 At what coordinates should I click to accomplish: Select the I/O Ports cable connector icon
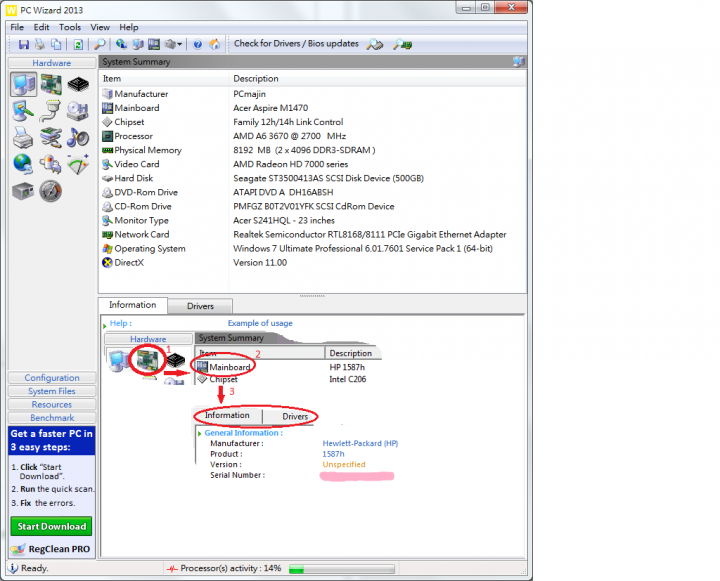[x=51, y=111]
